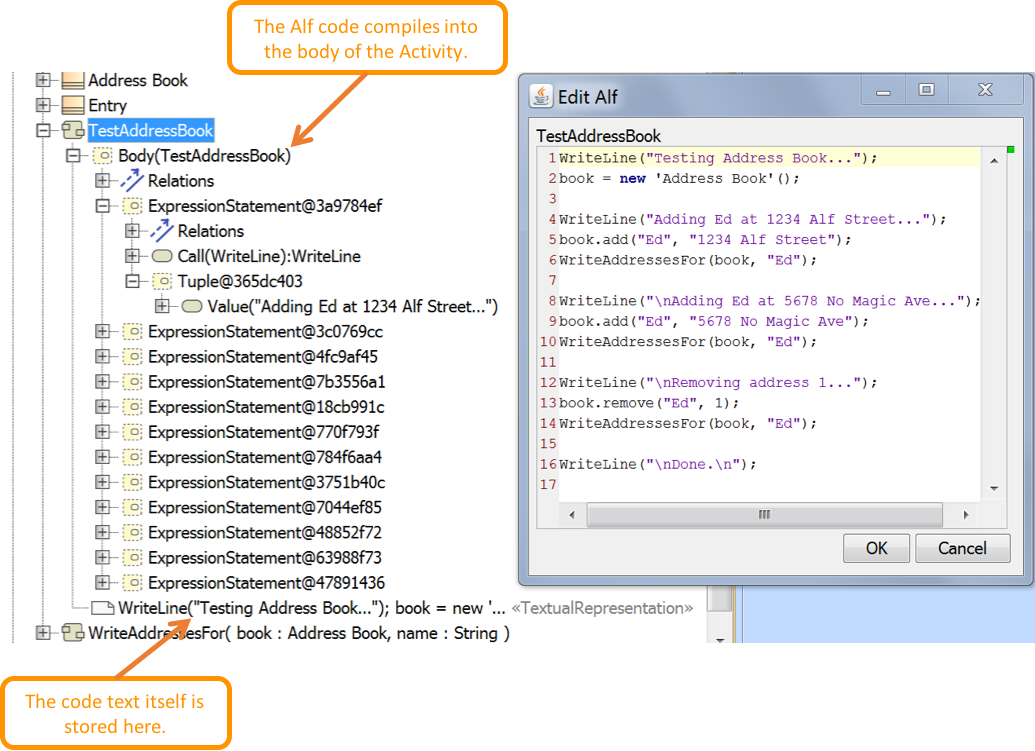Click Cancel in the Edit Alf dialog

click(x=962, y=548)
